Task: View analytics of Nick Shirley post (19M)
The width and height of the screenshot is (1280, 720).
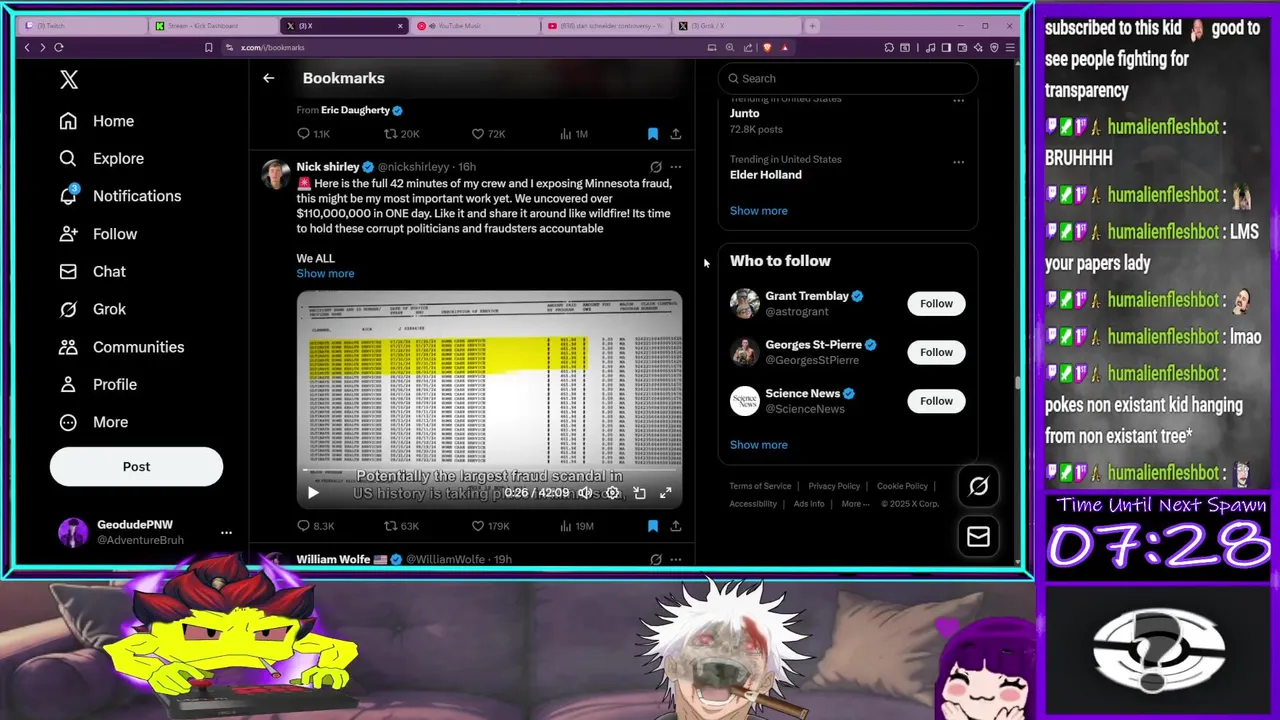Action: 576,526
